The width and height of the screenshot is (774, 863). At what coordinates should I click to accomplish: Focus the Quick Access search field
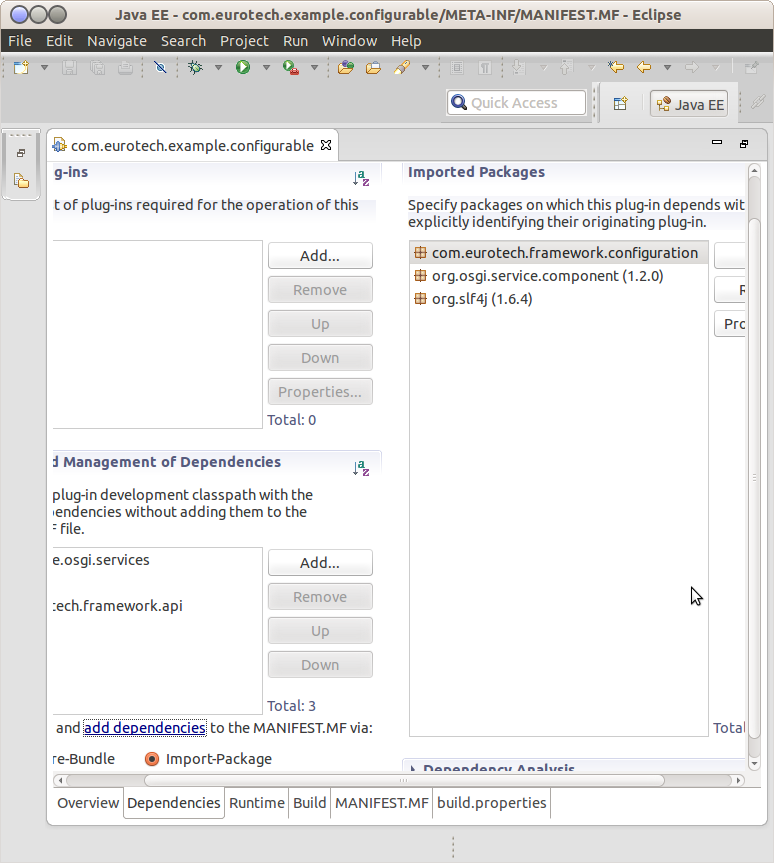click(516, 103)
